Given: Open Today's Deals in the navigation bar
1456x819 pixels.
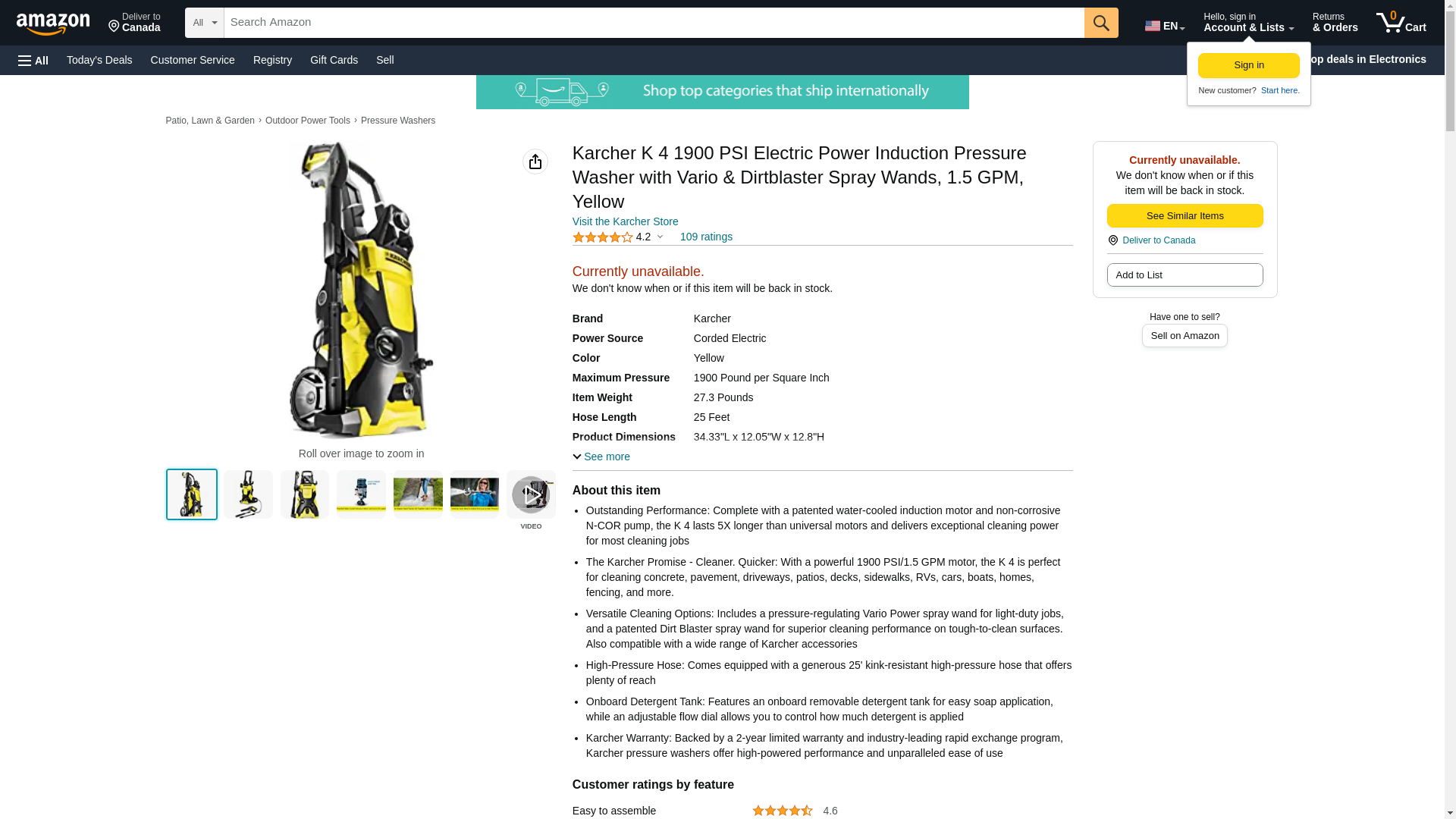Looking at the screenshot, I should (99, 60).
